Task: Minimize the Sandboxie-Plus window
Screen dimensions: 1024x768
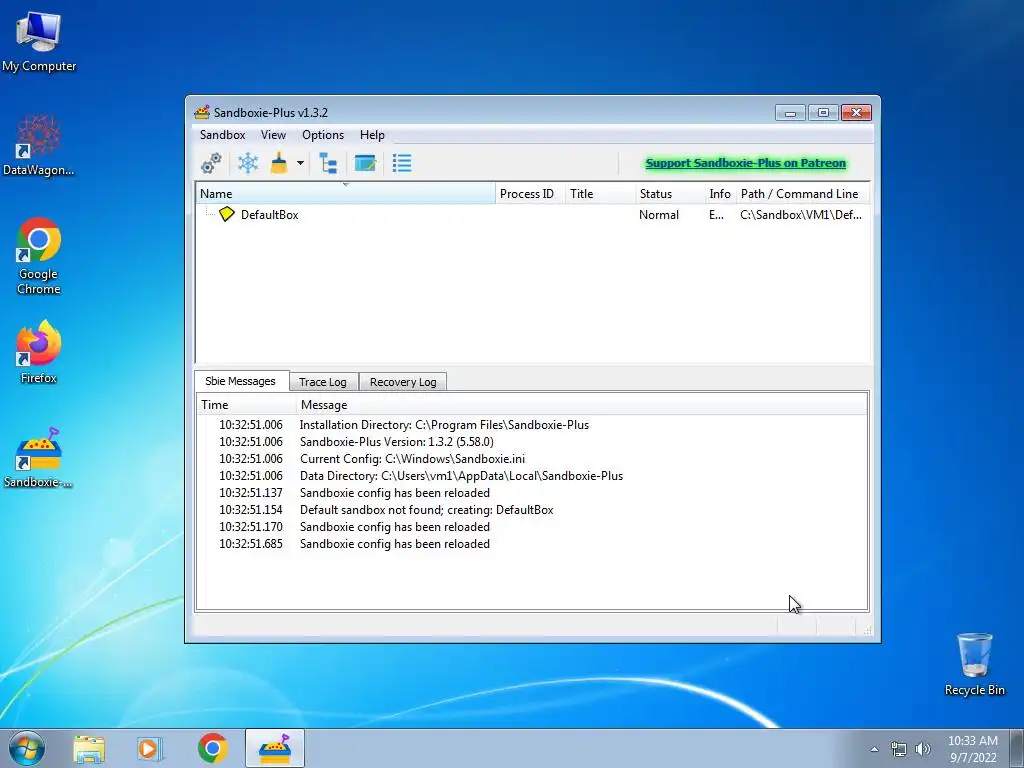Action: [x=790, y=113]
